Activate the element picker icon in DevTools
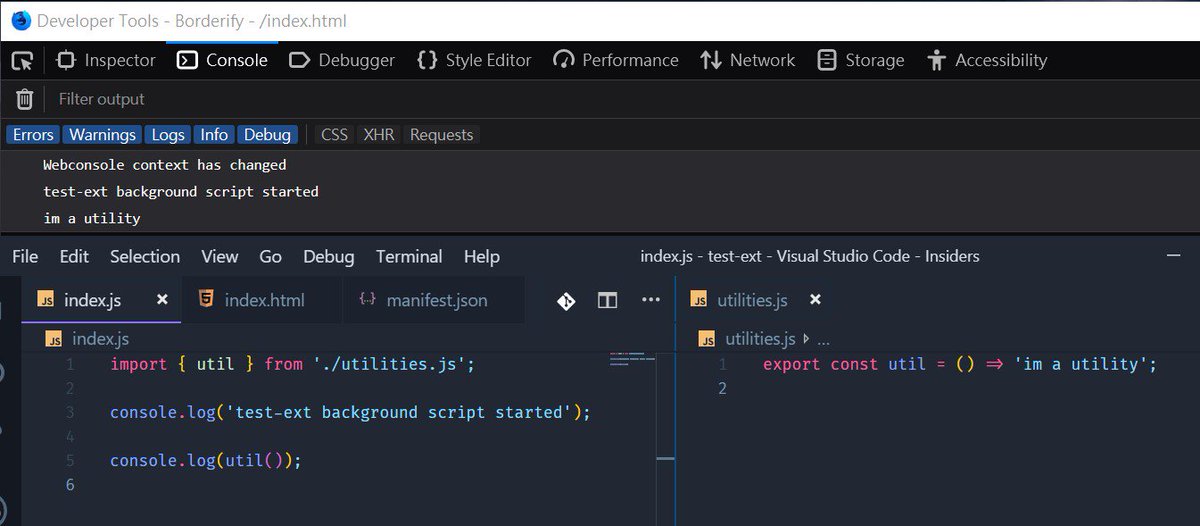This screenshot has width=1200, height=526. [22, 61]
